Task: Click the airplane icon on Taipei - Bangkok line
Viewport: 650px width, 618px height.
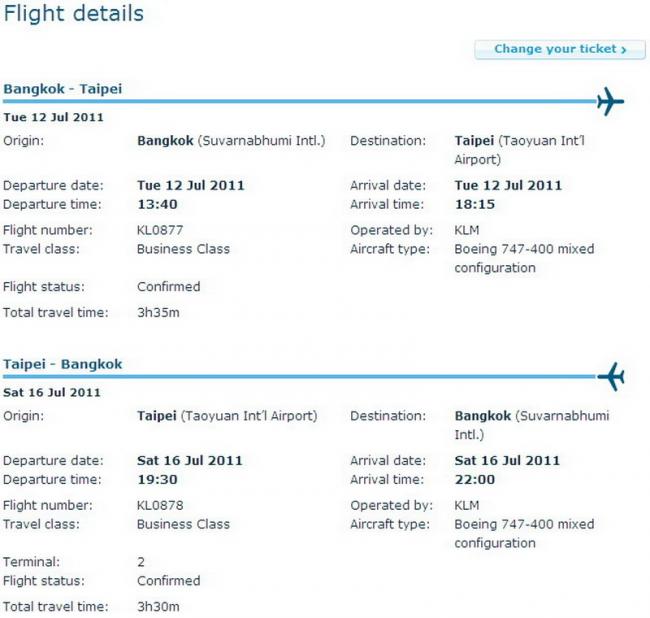Action: pyautogui.click(x=611, y=376)
